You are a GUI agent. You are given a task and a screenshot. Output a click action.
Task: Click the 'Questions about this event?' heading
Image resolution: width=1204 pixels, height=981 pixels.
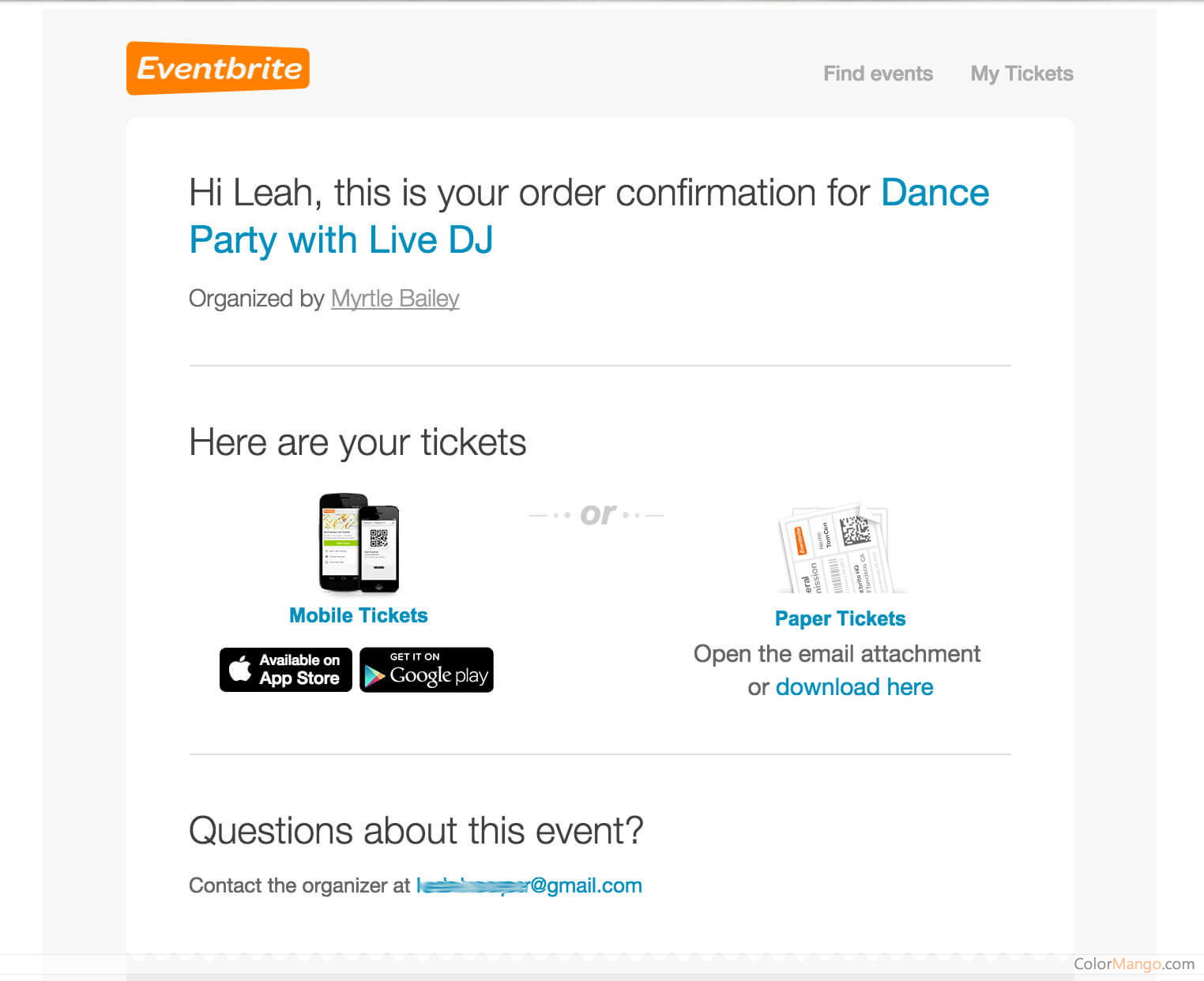pos(416,831)
